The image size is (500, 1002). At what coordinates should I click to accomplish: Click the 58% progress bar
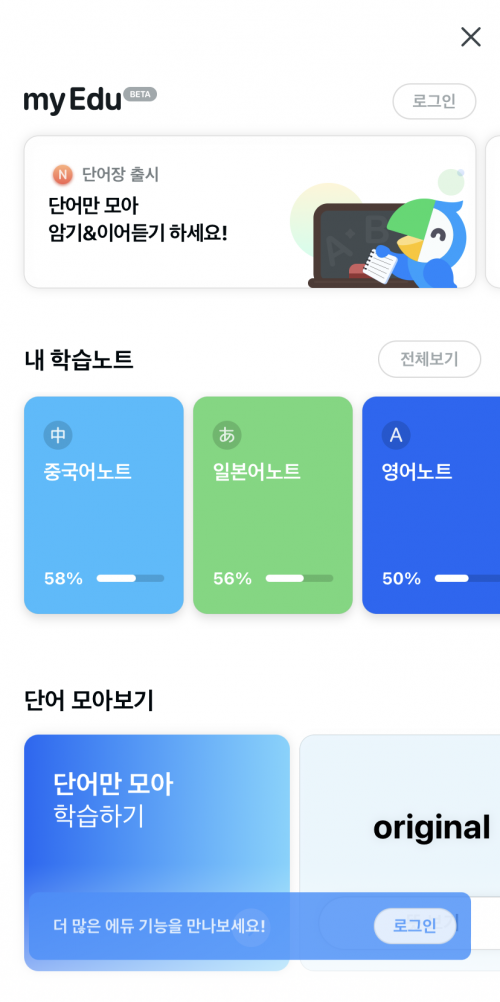[x=130, y=578]
